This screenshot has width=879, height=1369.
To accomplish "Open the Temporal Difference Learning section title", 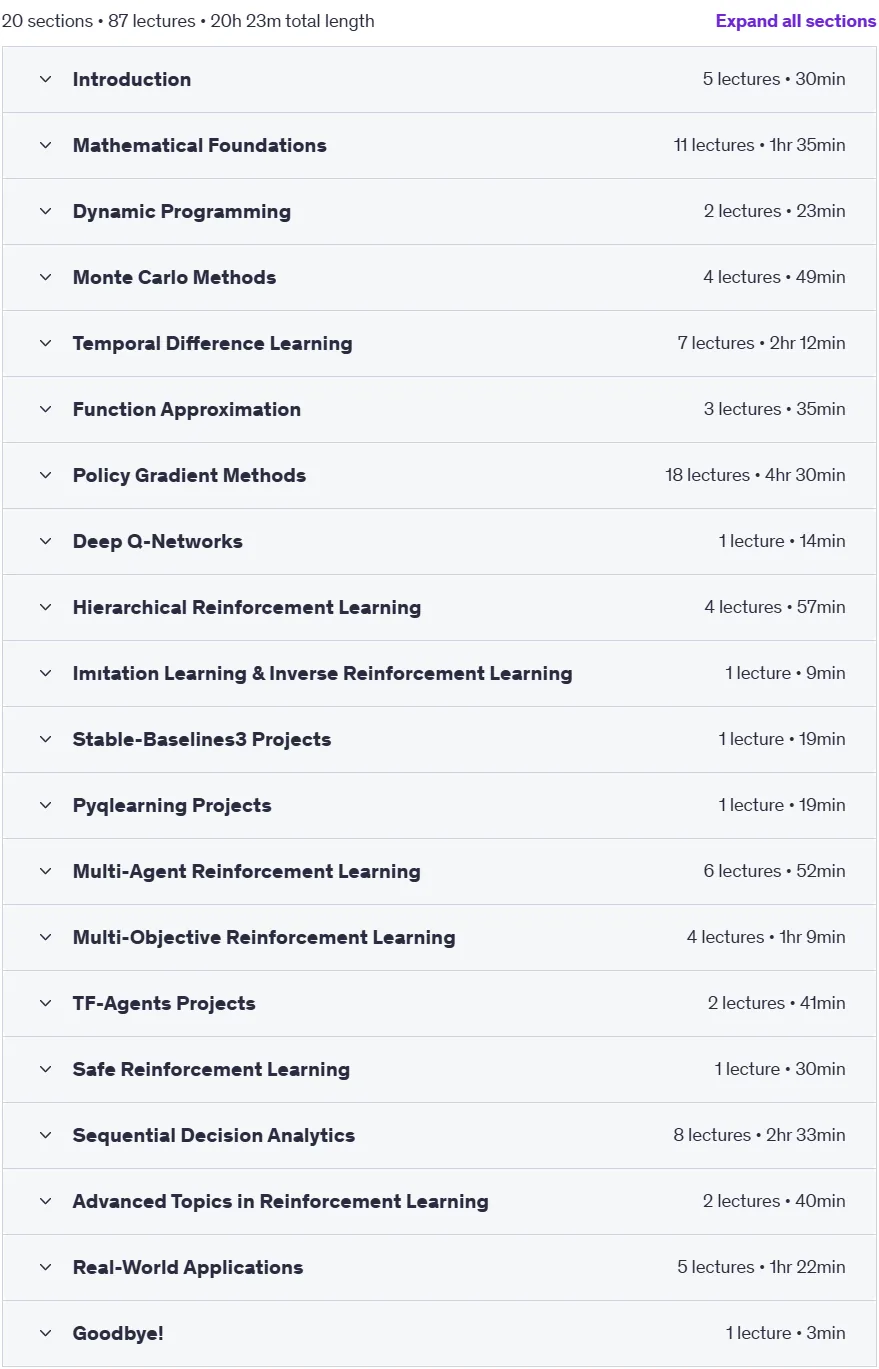I will tap(212, 343).
